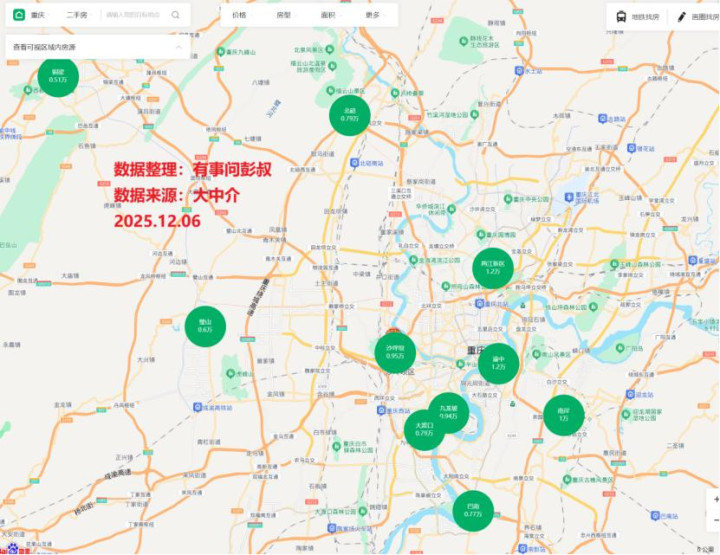The height and width of the screenshot is (555, 720).
Task: Open the 更多 more filters dropdown
Action: point(375,15)
